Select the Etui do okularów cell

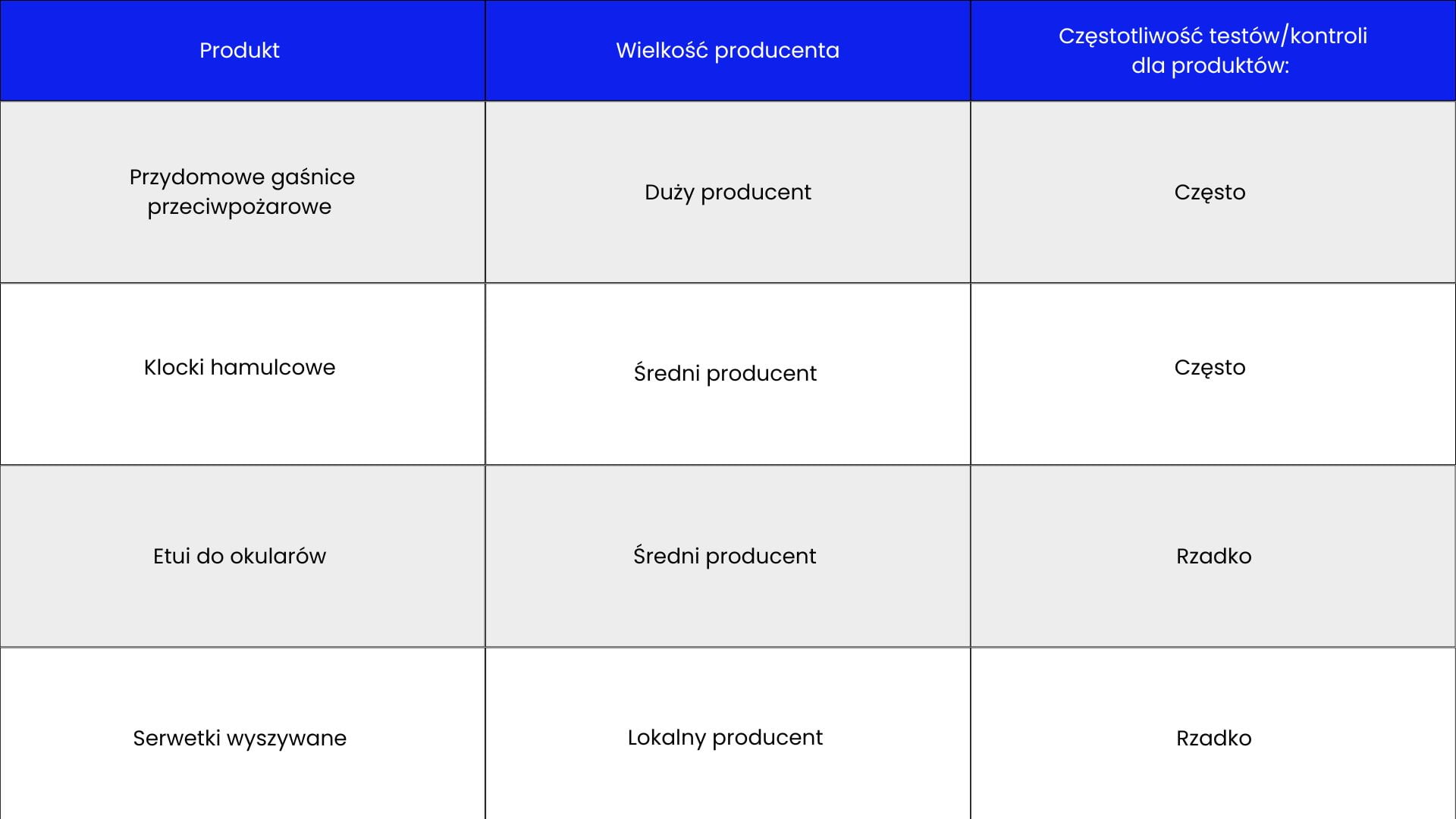click(240, 556)
